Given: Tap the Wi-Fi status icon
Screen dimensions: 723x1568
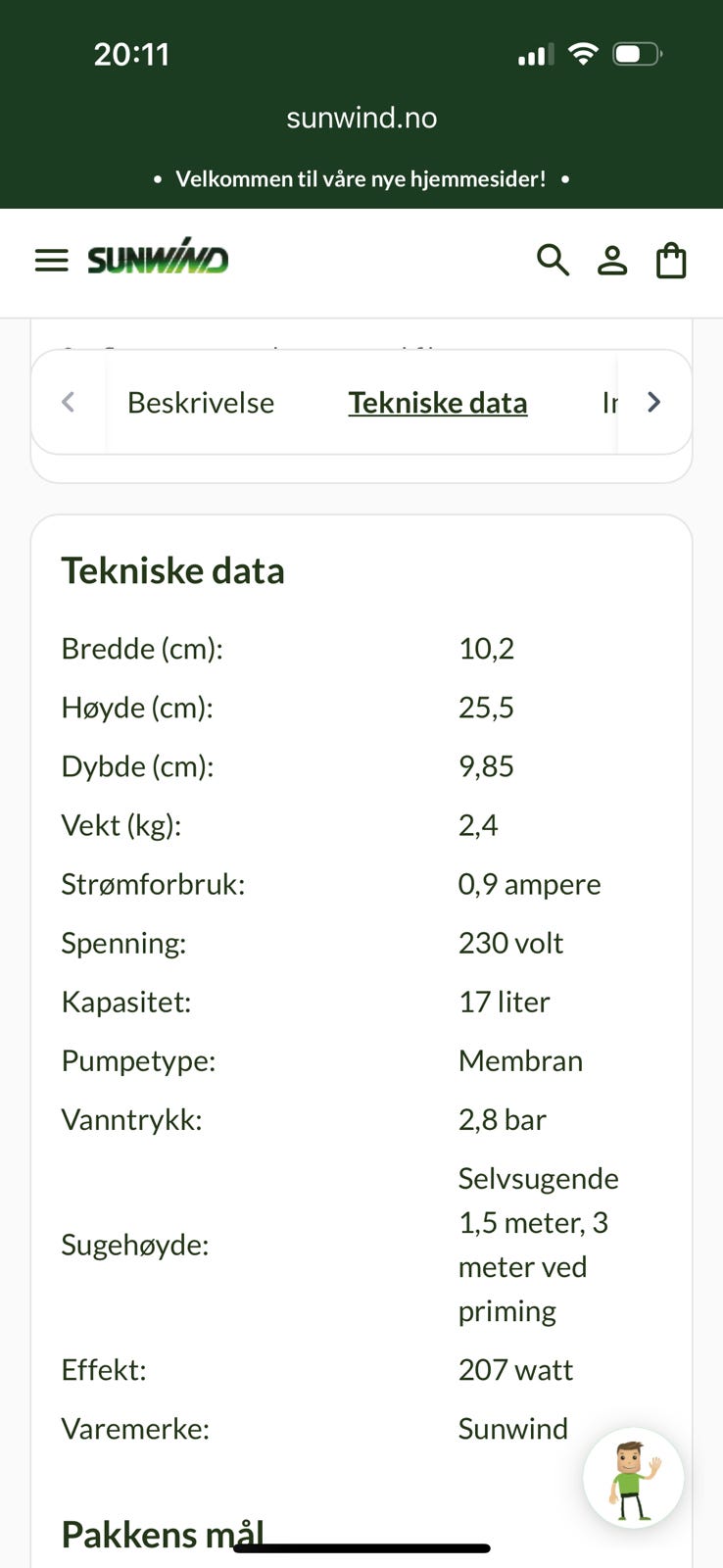Looking at the screenshot, I should [583, 54].
